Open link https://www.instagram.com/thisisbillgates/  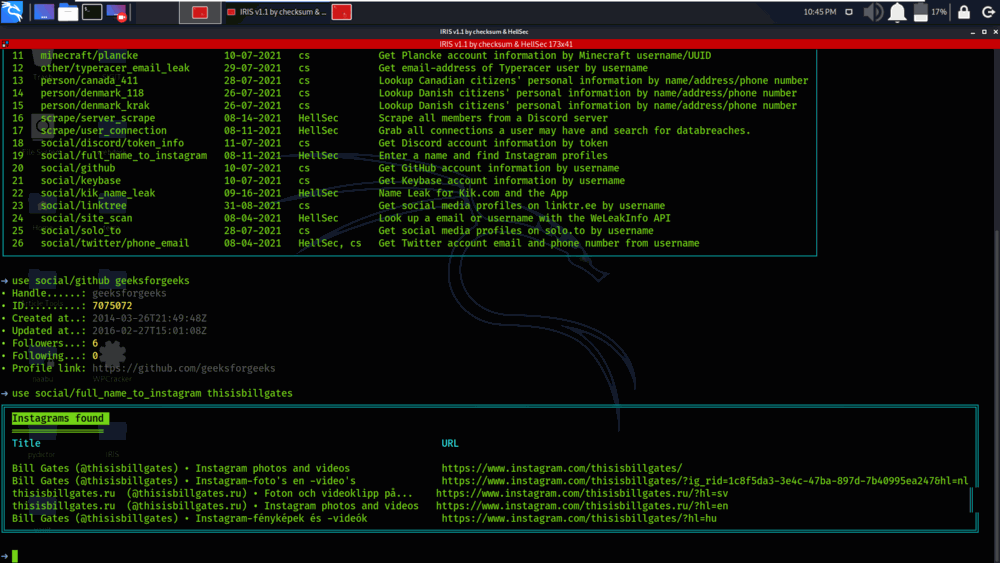(562, 469)
